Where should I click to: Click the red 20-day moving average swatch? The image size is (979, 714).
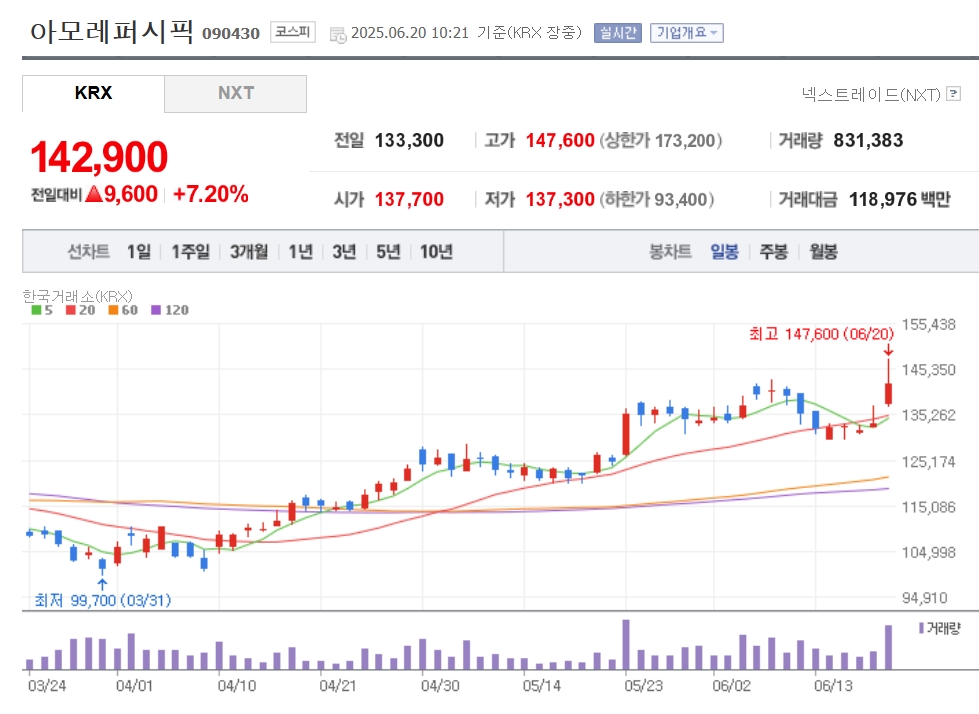pyautogui.click(x=71, y=310)
